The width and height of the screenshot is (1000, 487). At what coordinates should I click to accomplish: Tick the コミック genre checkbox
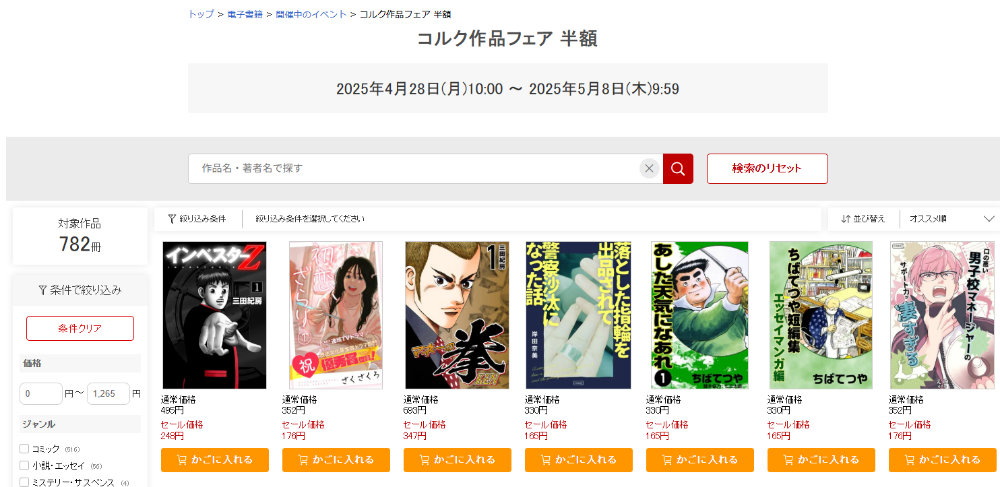point(24,449)
